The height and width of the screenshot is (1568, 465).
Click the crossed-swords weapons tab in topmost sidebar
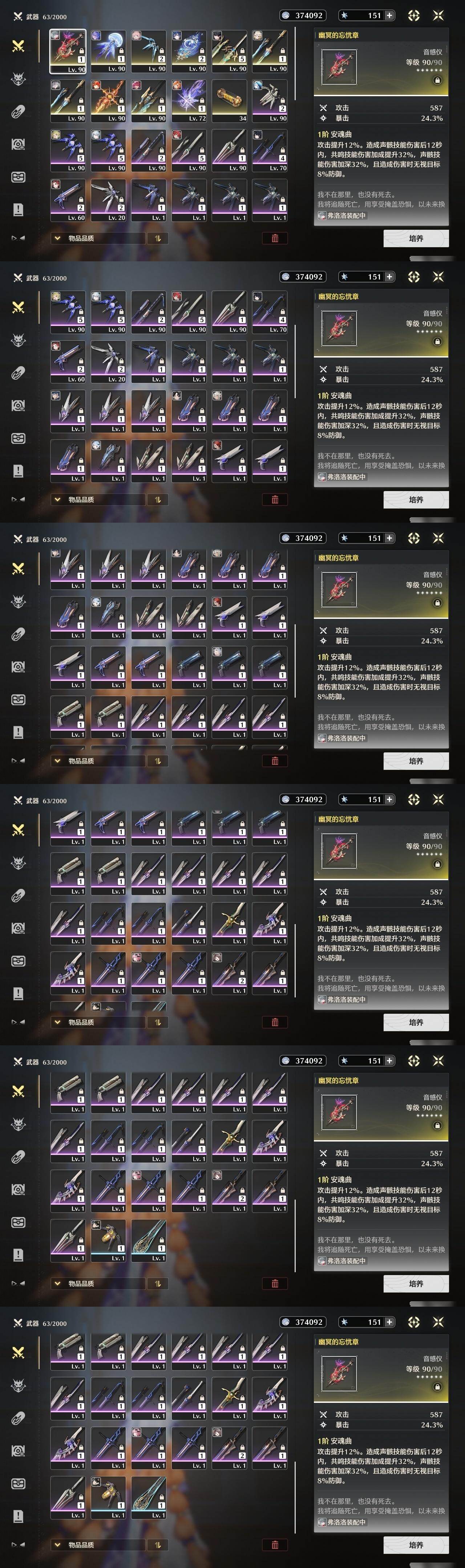click(18, 46)
